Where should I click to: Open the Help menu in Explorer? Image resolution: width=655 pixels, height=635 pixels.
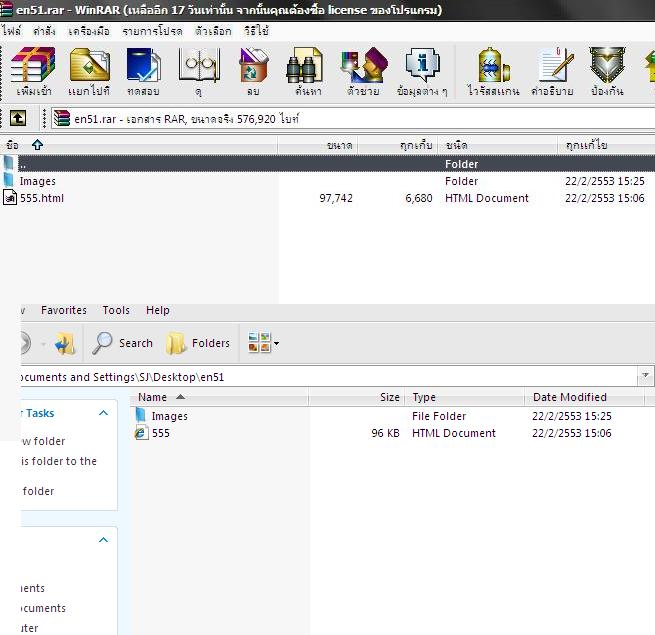click(x=157, y=310)
